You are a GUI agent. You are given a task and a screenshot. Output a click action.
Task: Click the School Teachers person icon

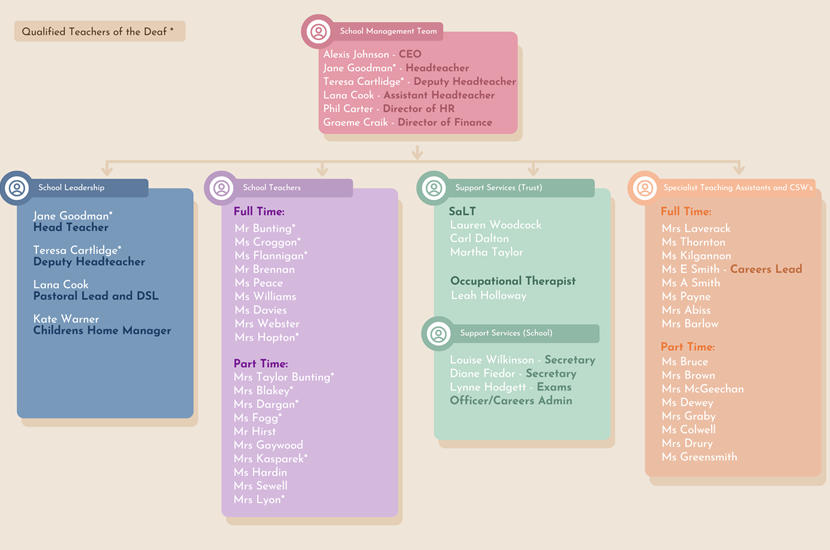click(x=221, y=188)
